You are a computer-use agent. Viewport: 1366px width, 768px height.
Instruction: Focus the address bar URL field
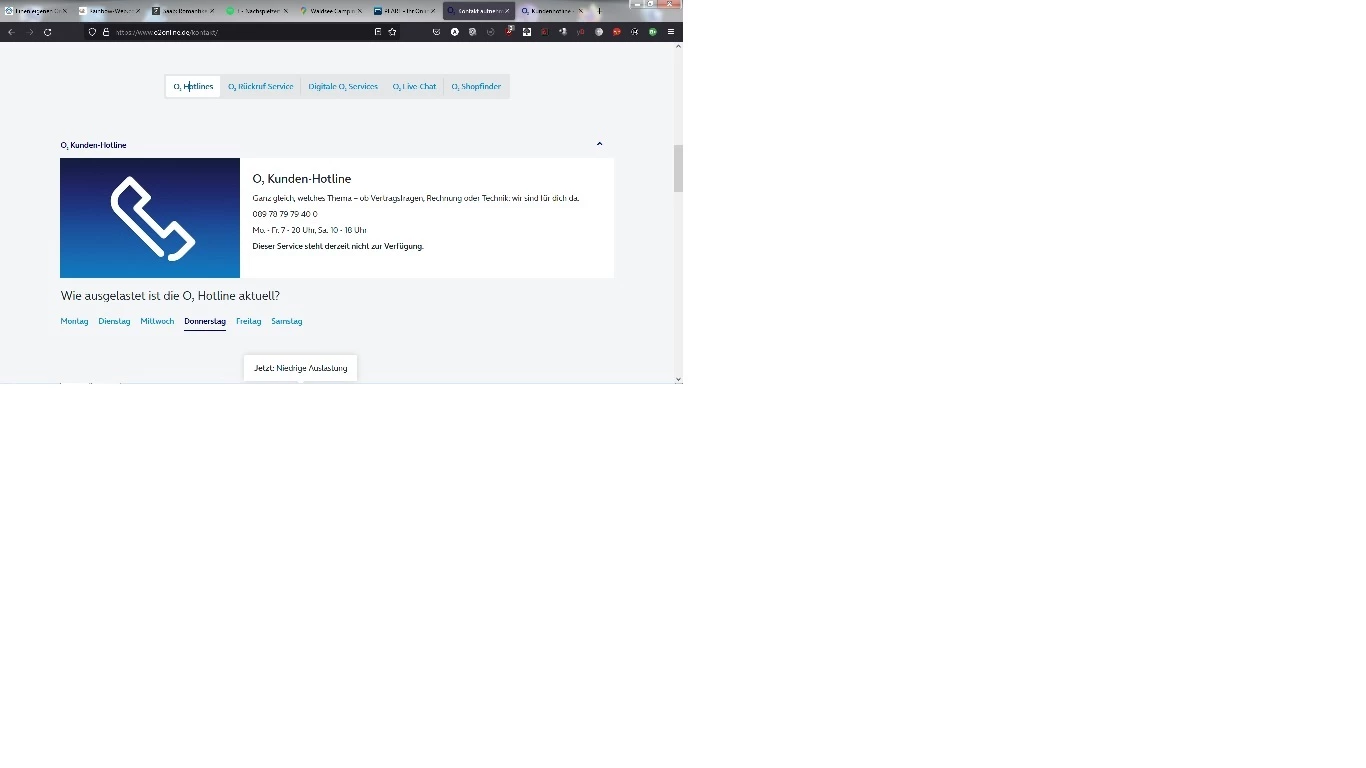tap(240, 32)
